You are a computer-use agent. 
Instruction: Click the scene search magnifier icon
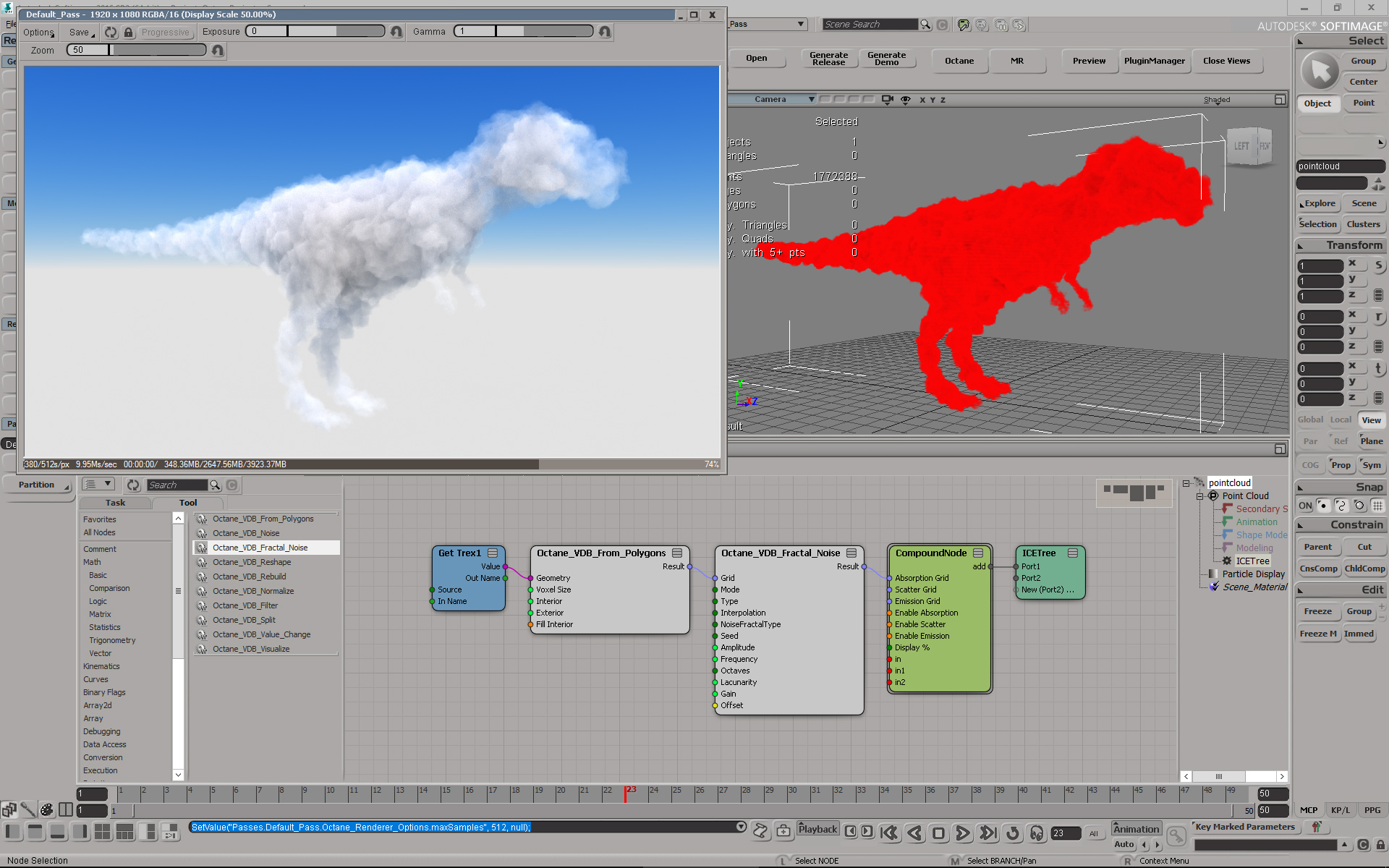pos(925,25)
